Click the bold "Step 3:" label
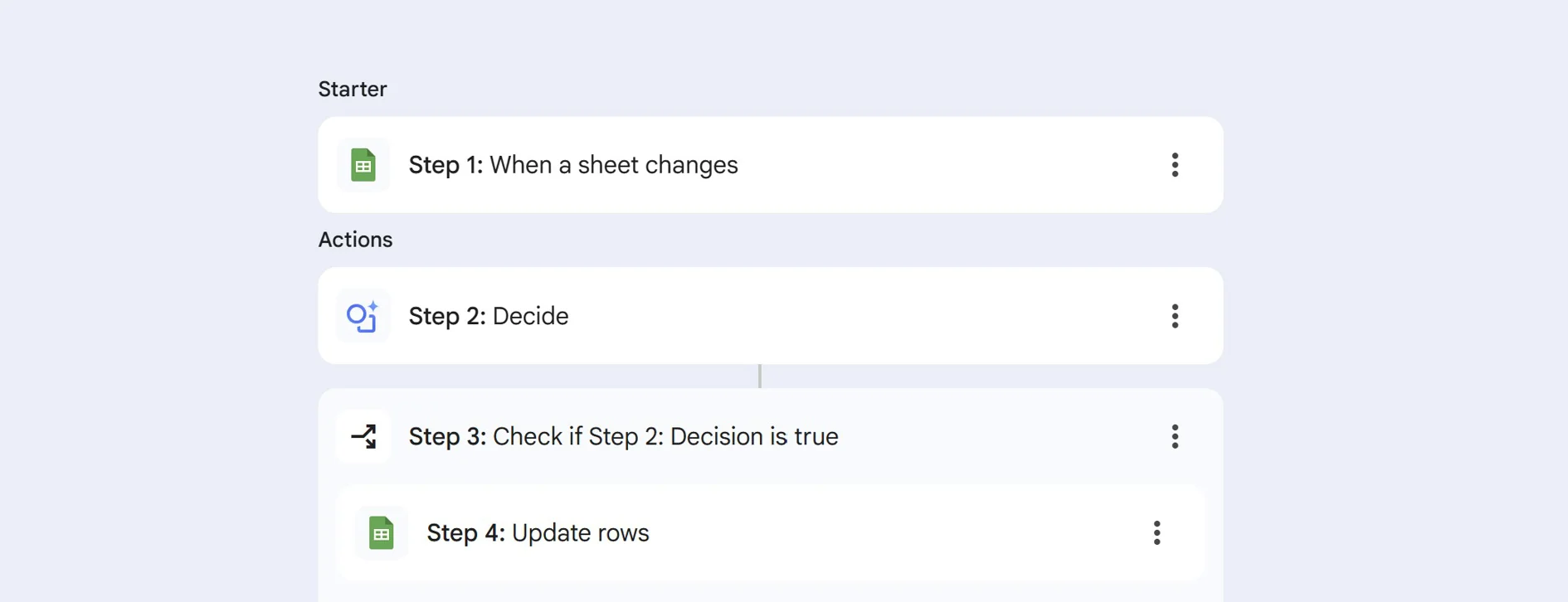 coord(447,436)
